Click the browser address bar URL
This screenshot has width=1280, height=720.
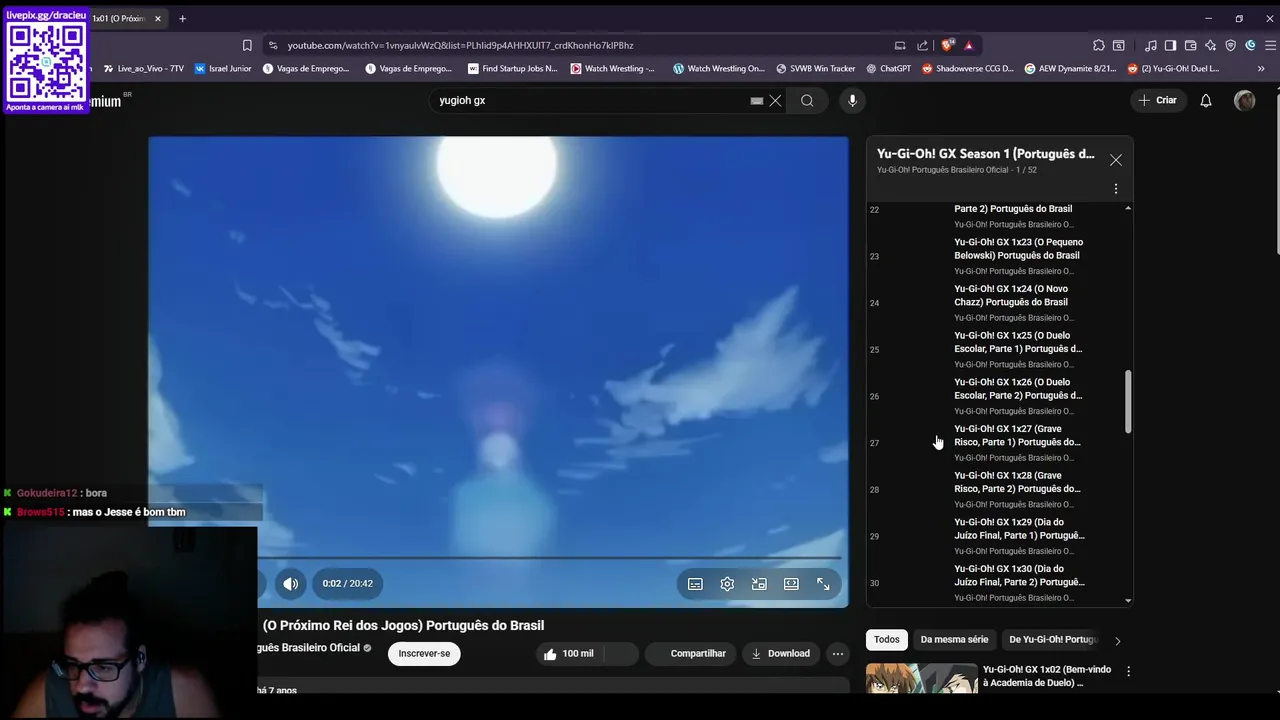click(x=460, y=45)
